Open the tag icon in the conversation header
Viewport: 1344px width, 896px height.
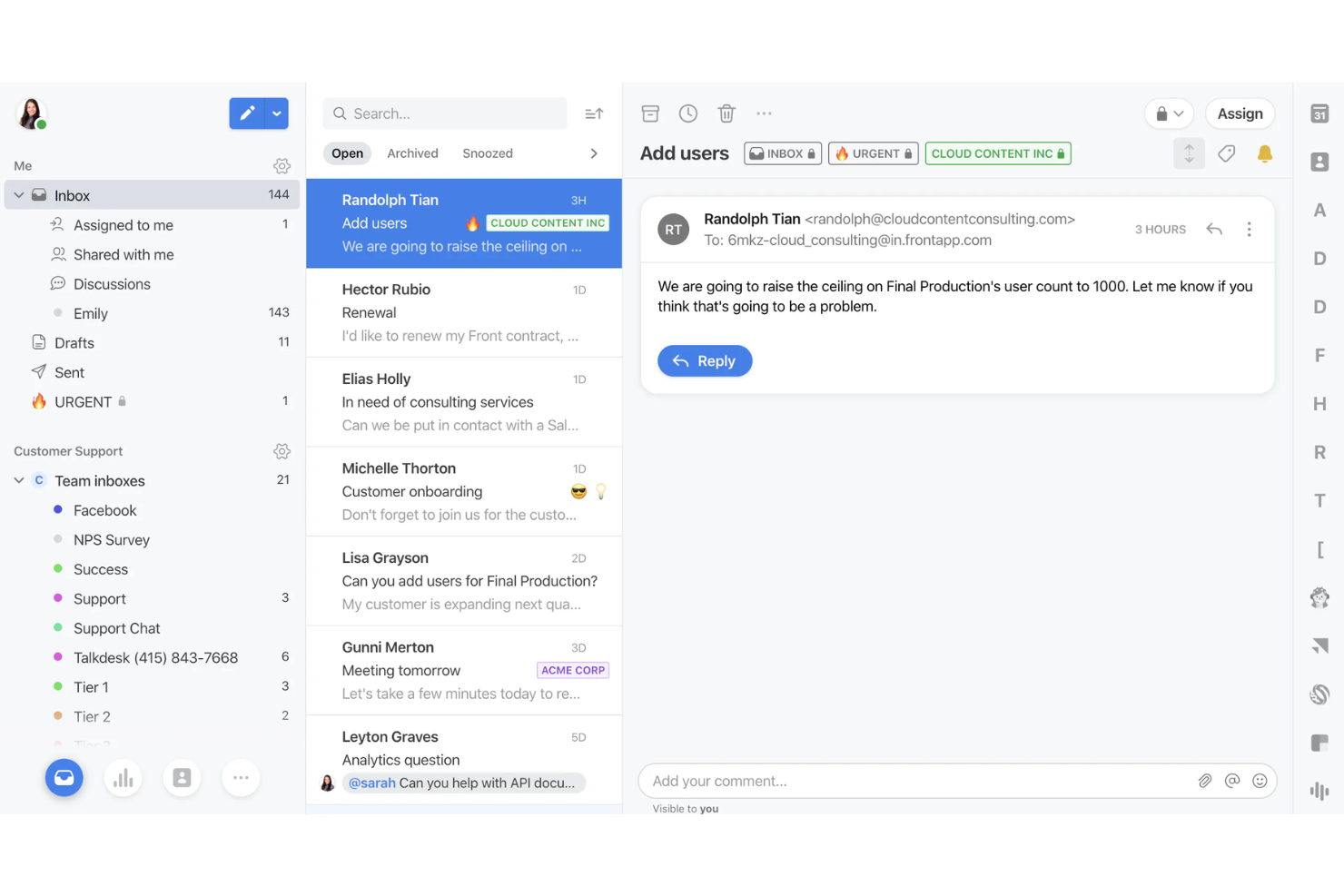pos(1226,153)
